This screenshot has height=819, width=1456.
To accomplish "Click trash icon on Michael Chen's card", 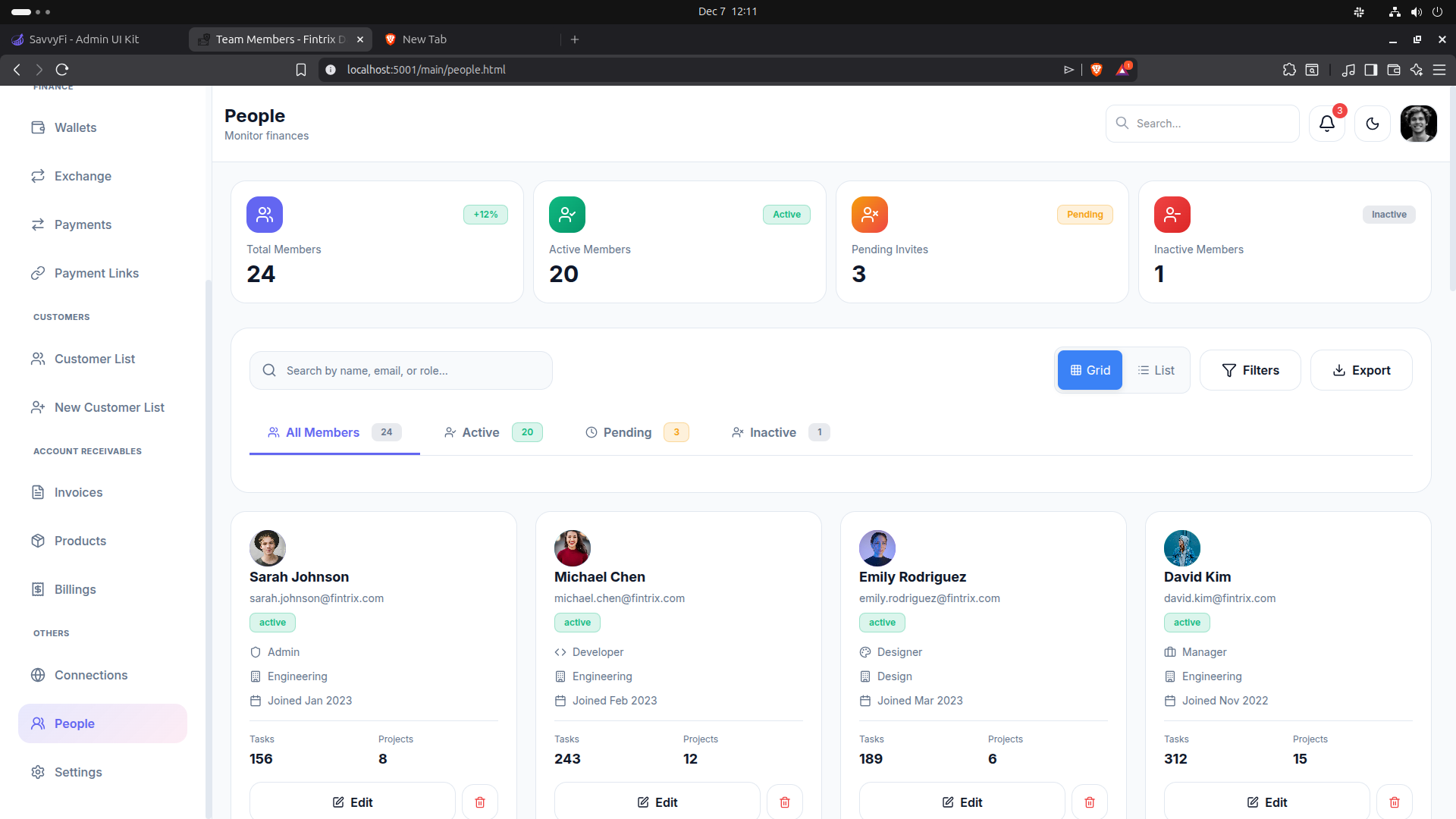I will [x=784, y=802].
